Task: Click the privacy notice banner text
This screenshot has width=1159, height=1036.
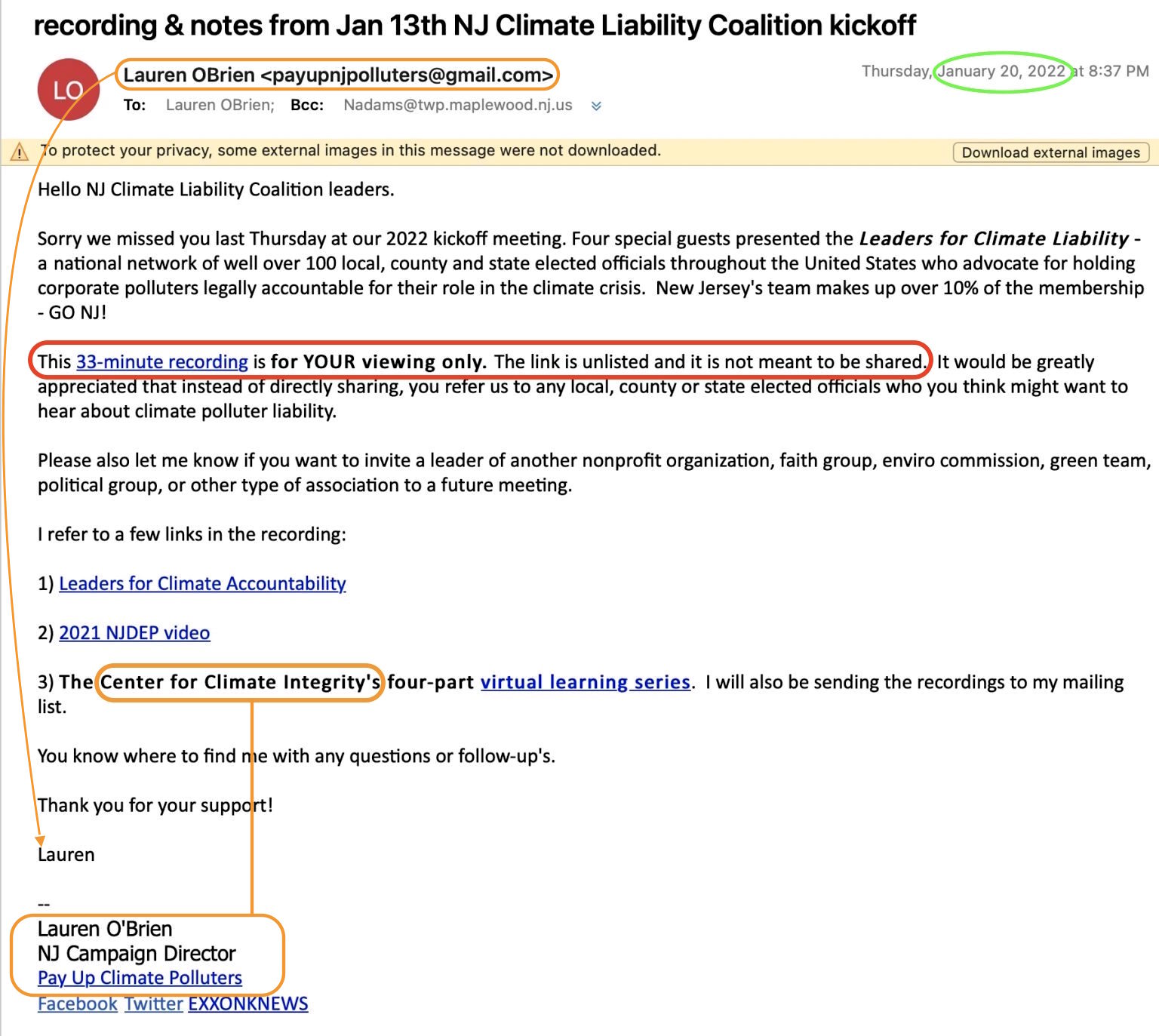Action: [351, 151]
